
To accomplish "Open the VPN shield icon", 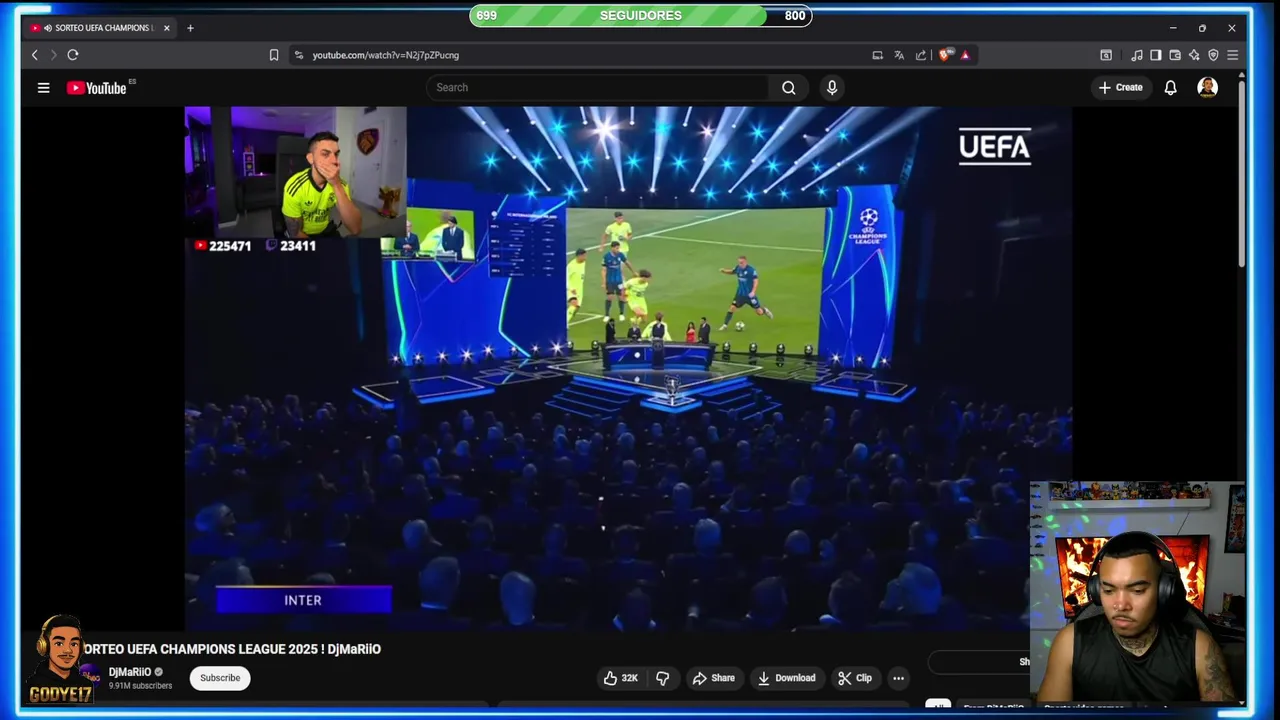I will coord(1213,55).
